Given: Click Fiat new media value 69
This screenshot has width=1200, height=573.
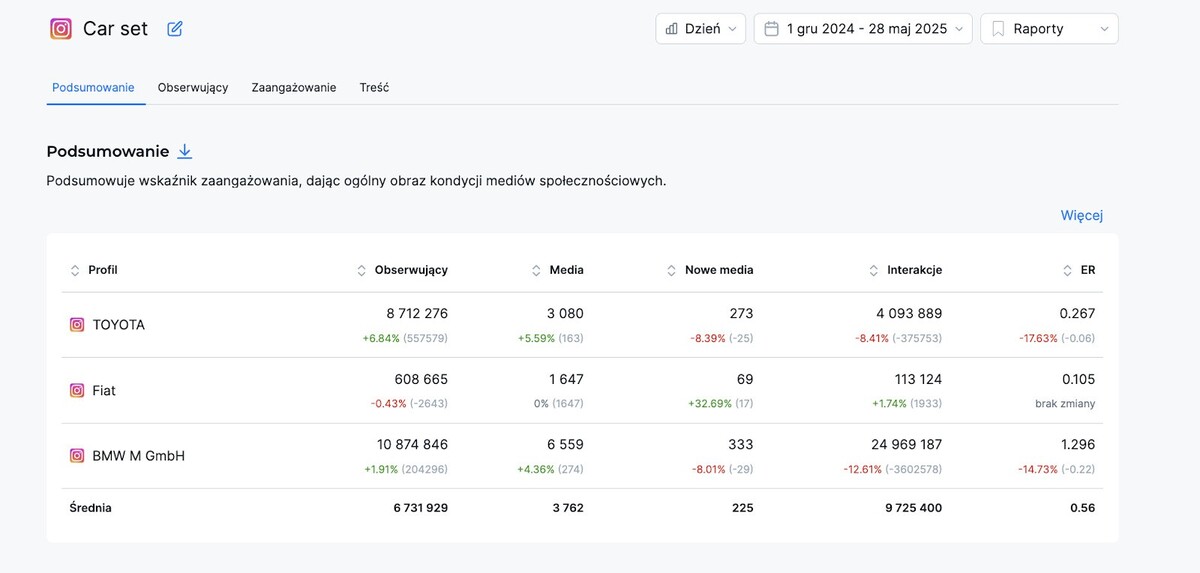Looking at the screenshot, I should [x=745, y=380].
